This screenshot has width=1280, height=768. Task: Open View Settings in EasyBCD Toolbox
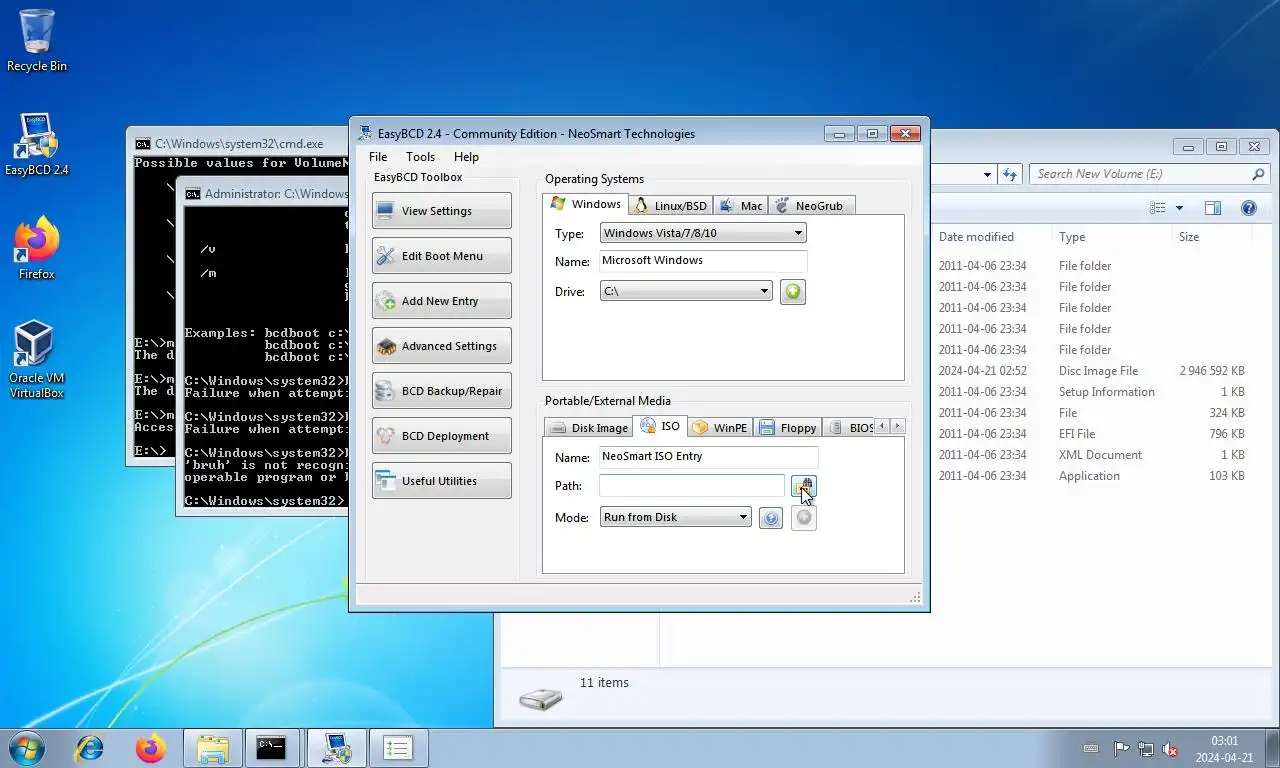pos(441,211)
